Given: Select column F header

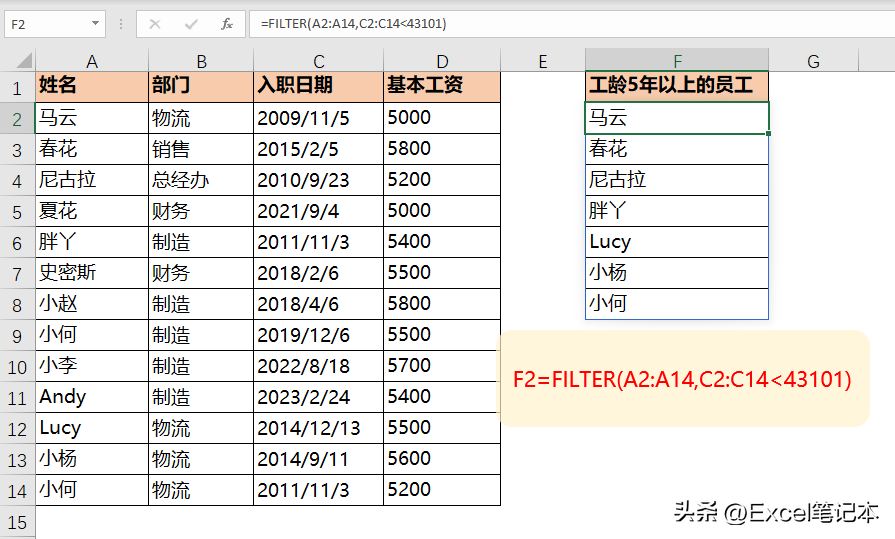Looking at the screenshot, I should 677,61.
